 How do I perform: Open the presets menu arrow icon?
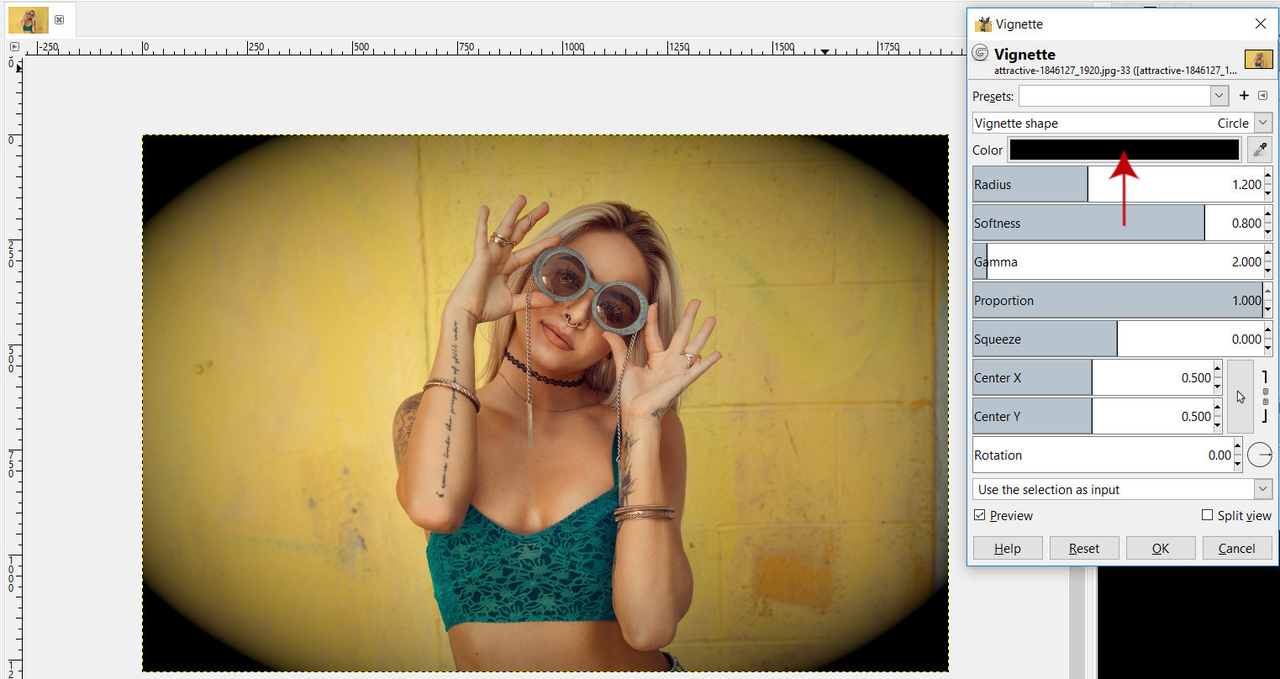(1263, 96)
